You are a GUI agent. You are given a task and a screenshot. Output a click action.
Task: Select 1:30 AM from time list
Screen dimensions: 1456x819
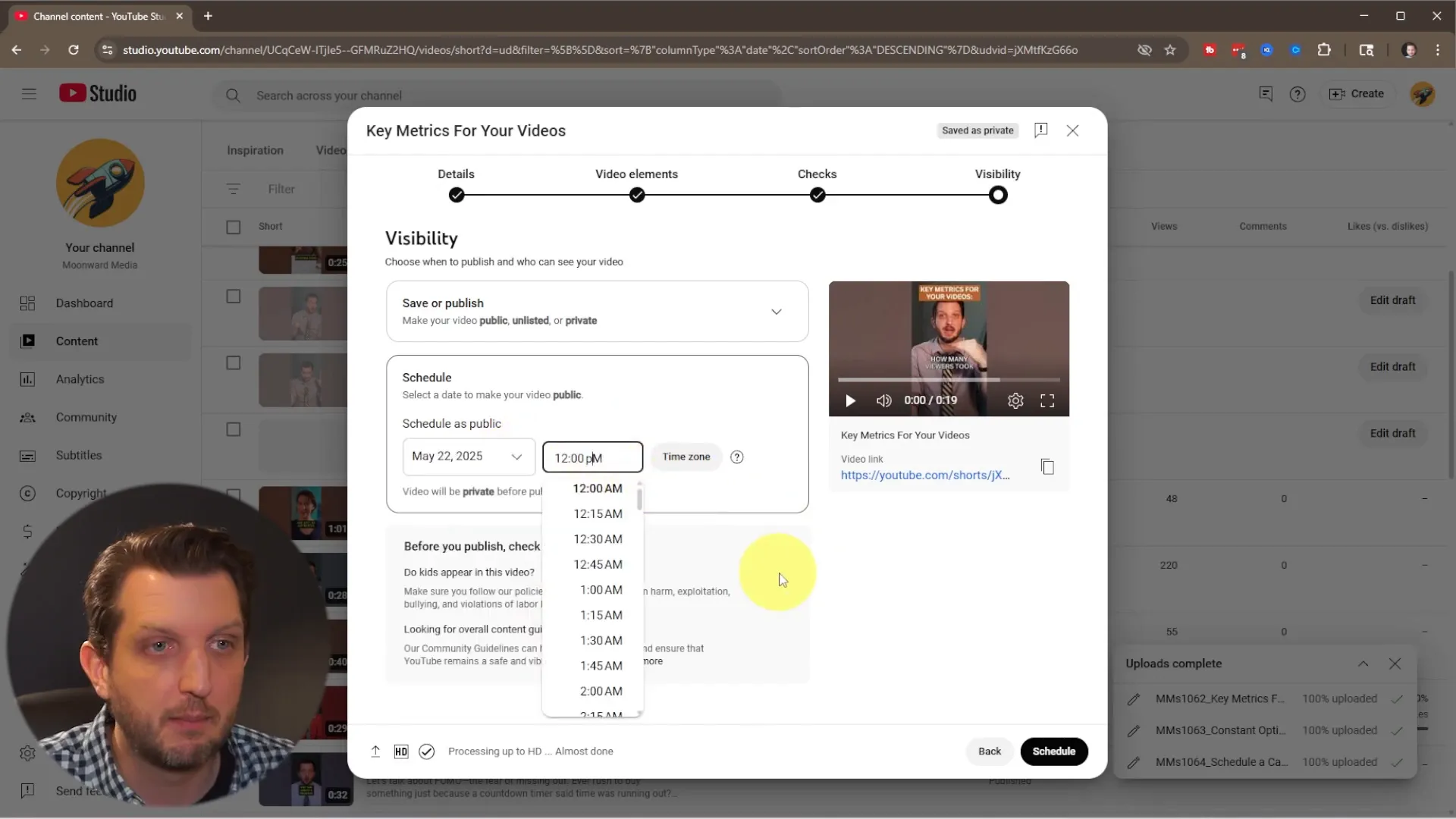pyautogui.click(x=601, y=641)
